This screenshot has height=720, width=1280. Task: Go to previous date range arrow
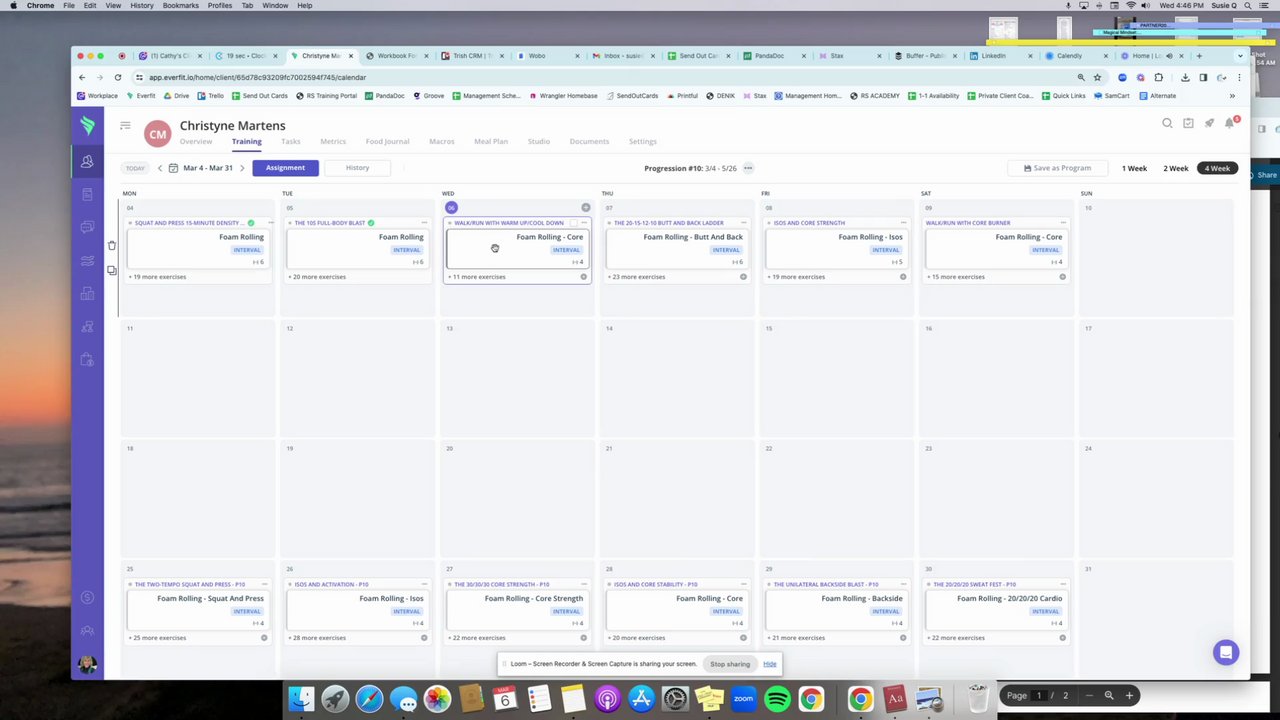(159, 168)
